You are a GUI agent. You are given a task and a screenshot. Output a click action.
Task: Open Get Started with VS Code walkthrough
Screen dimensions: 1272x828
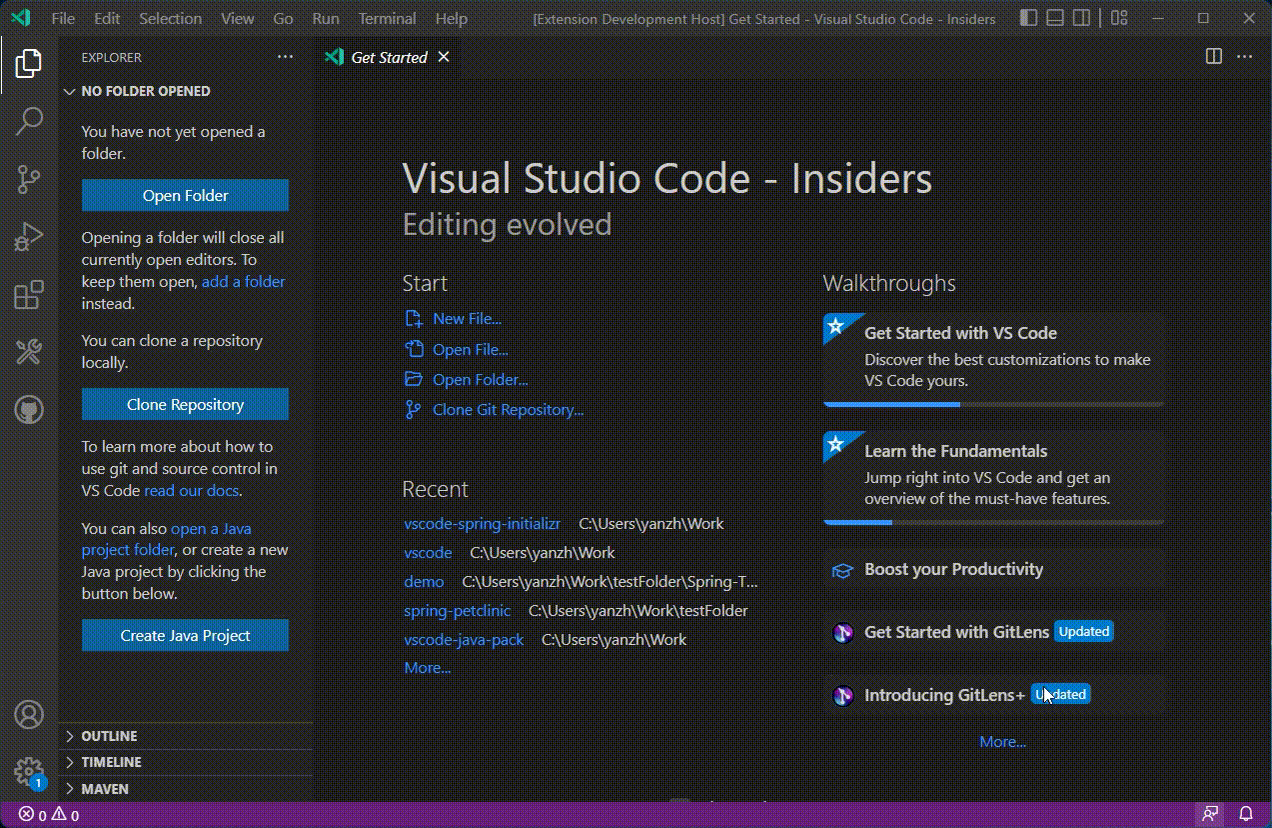[994, 358]
